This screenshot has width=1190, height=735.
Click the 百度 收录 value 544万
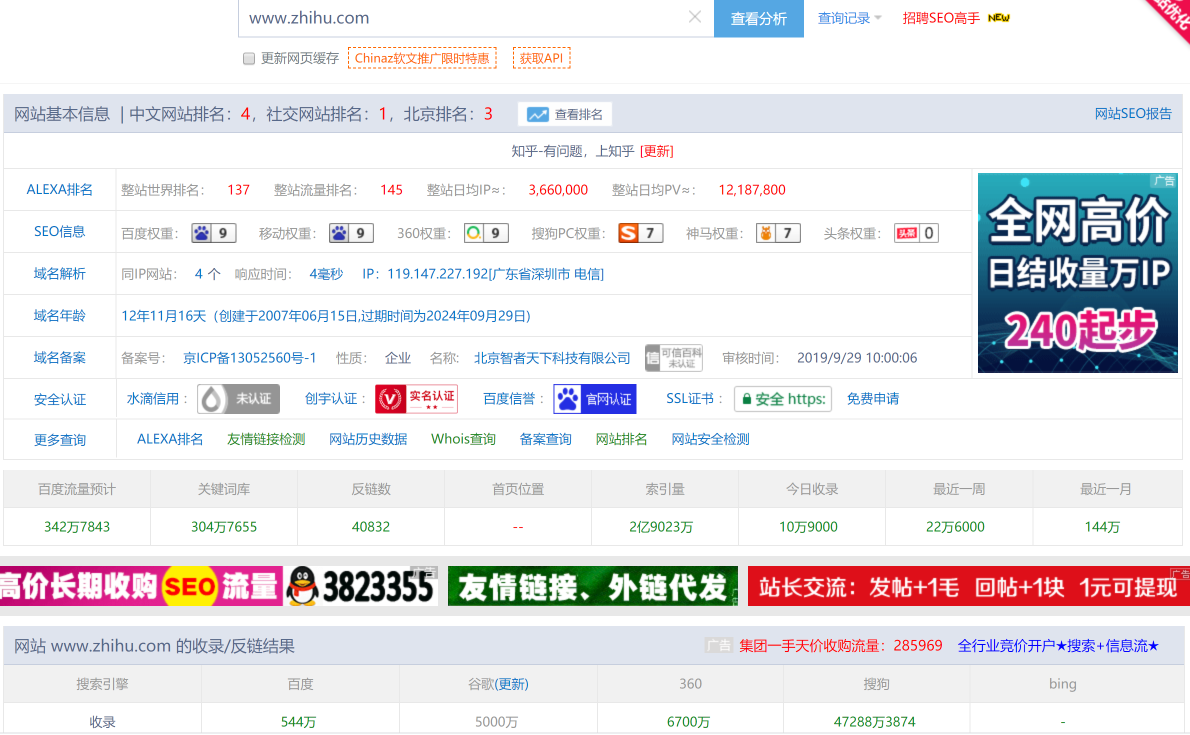298,721
